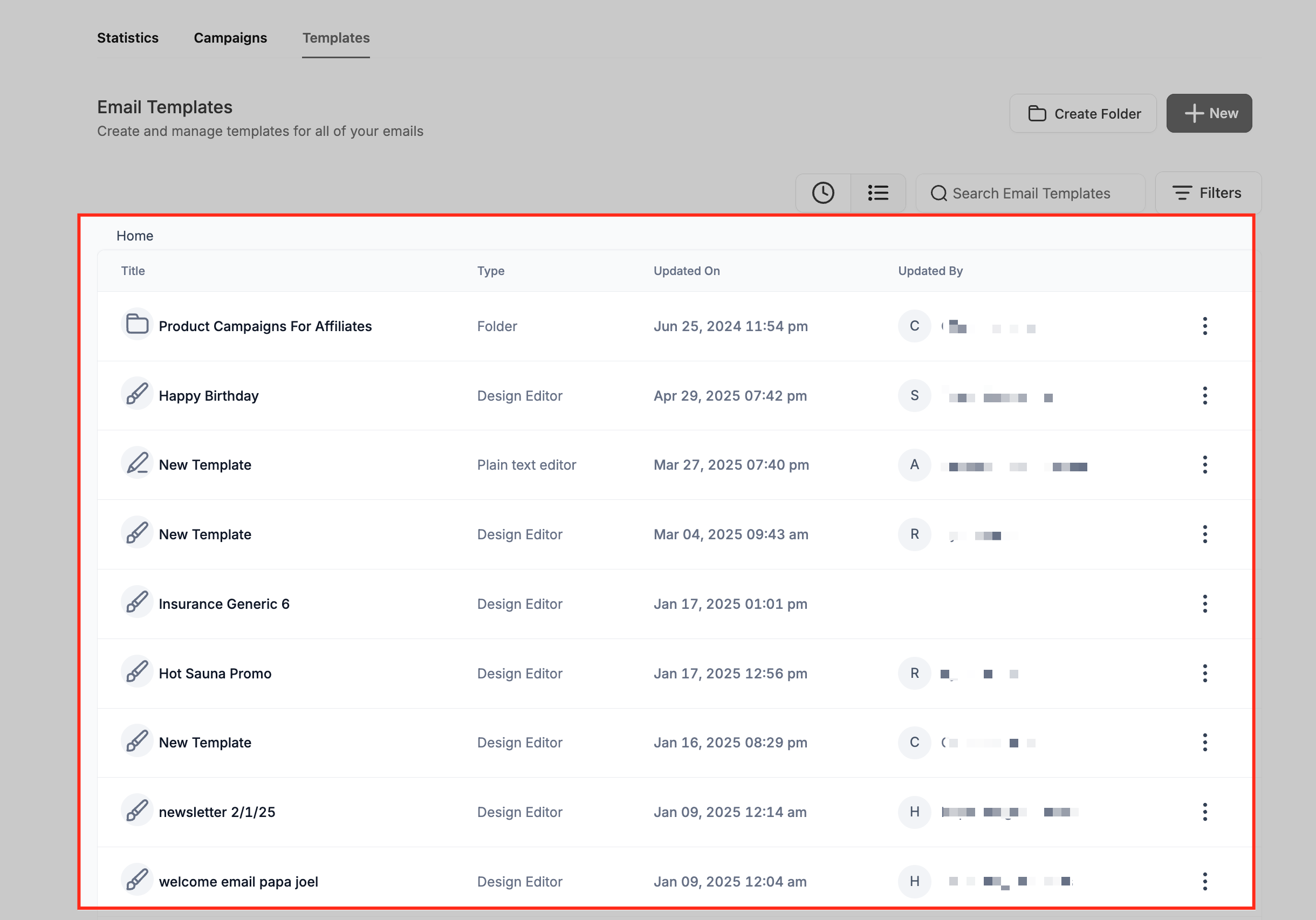Click the Hot Sauna Promo brush icon
The height and width of the screenshot is (920, 1316).
coord(137,672)
